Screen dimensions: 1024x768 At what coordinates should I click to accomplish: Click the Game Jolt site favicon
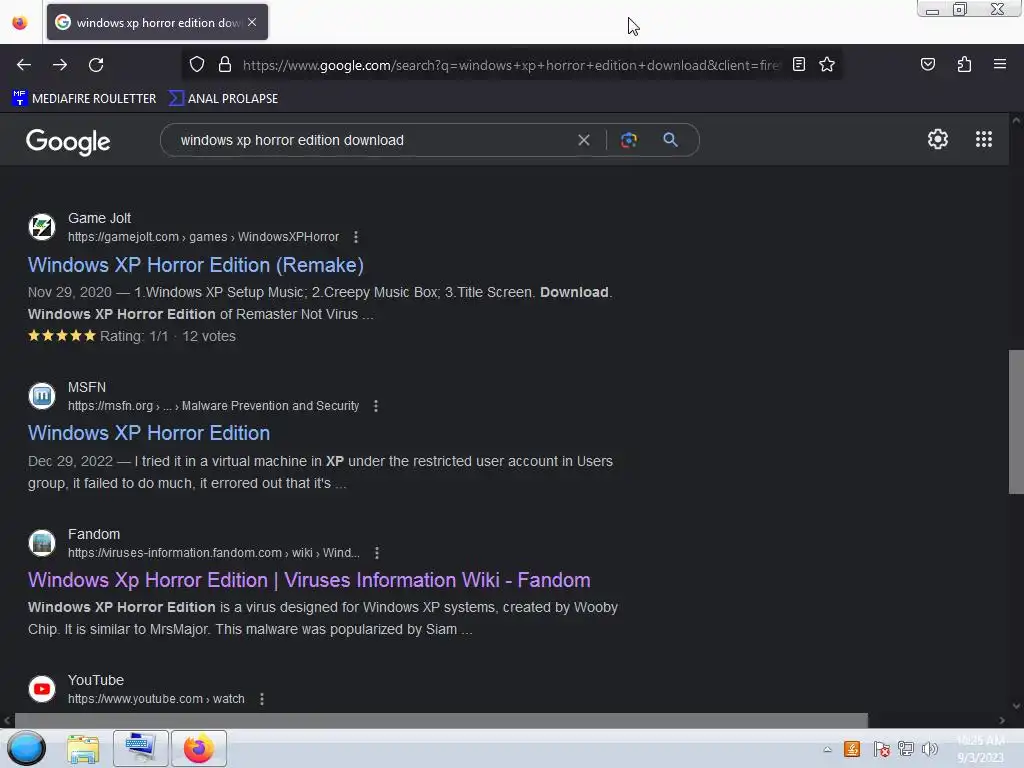[x=42, y=227]
